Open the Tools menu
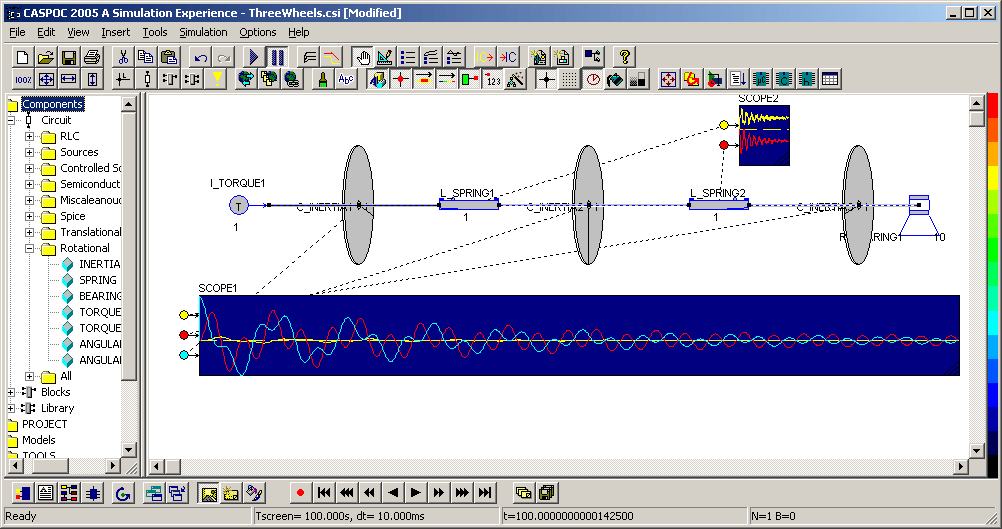This screenshot has width=1002, height=529. [155, 32]
